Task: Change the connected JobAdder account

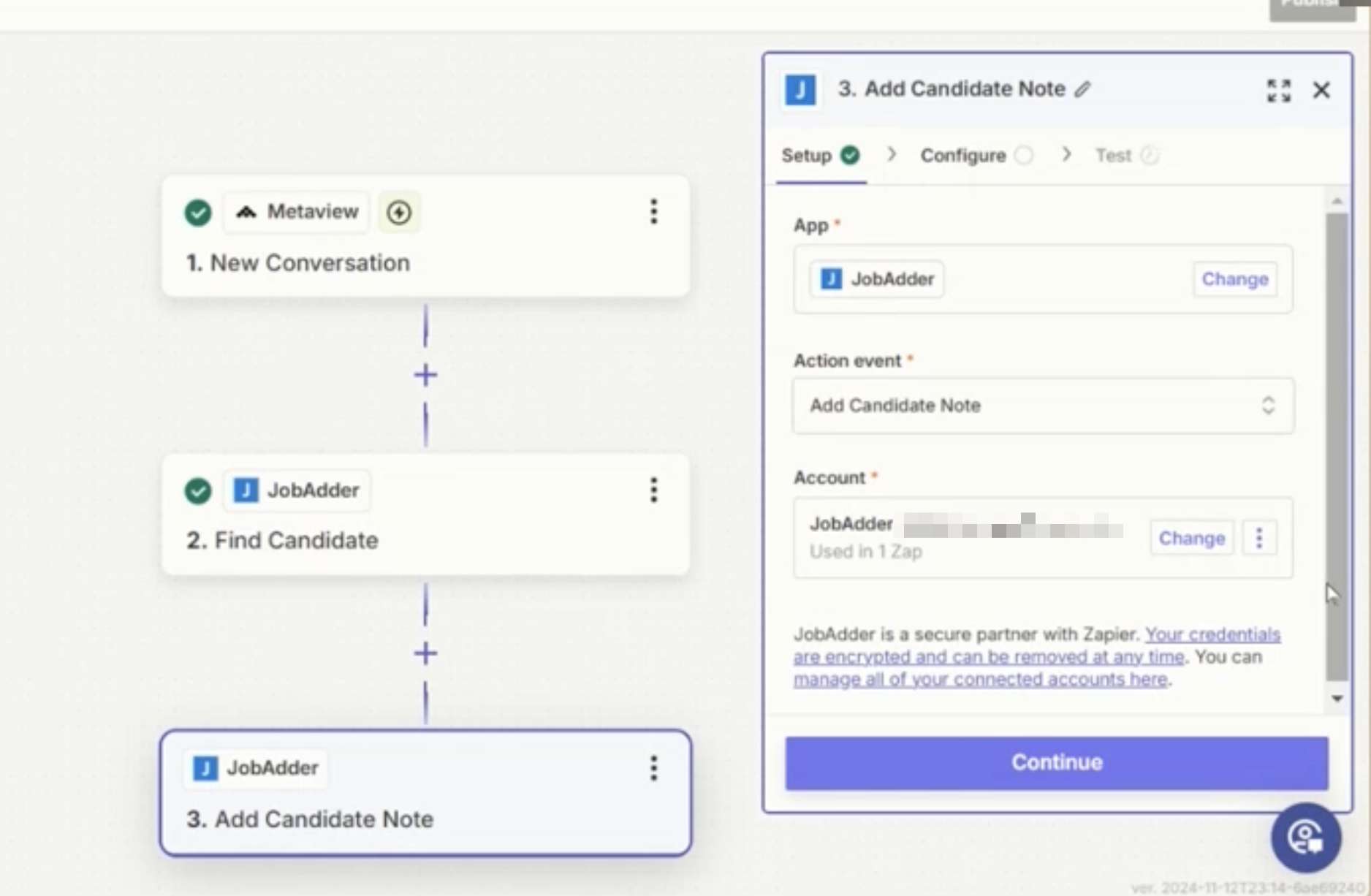Action: (x=1191, y=539)
